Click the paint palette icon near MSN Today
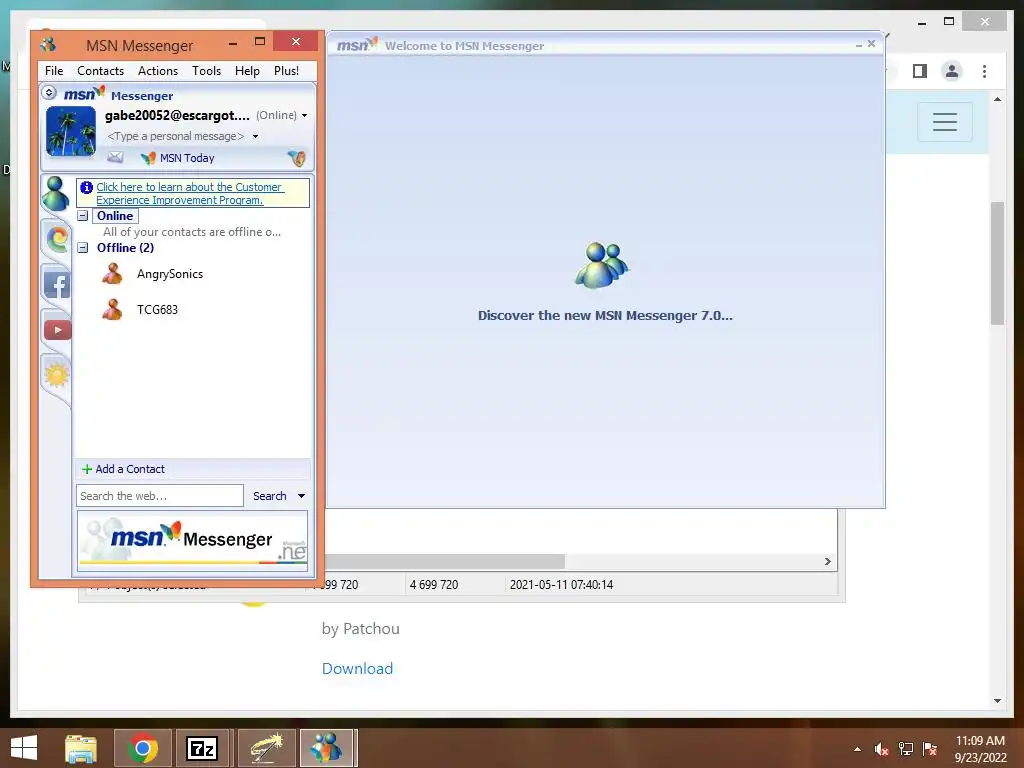Viewport: 1024px width, 768px height. (296, 157)
